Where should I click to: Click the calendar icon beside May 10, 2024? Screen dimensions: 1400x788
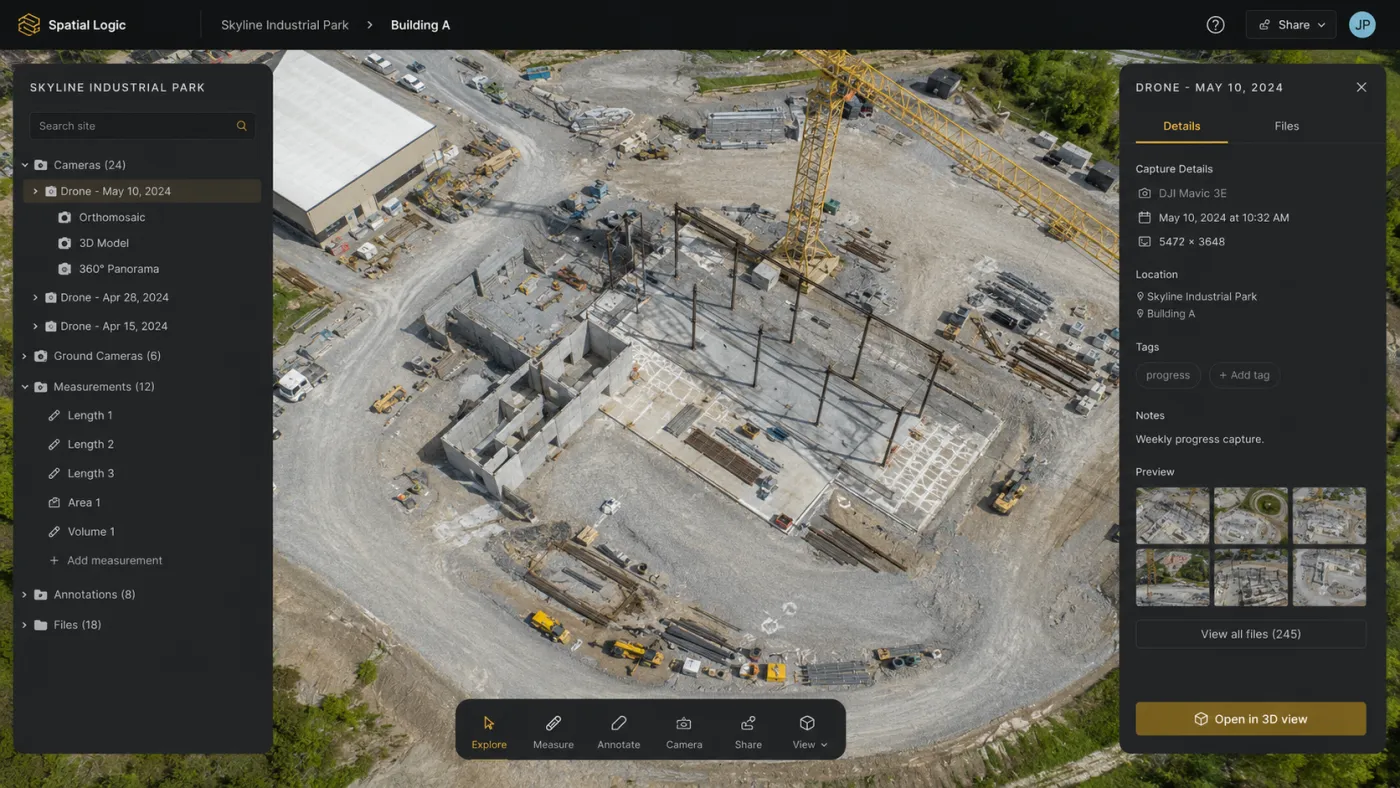[1144, 217]
